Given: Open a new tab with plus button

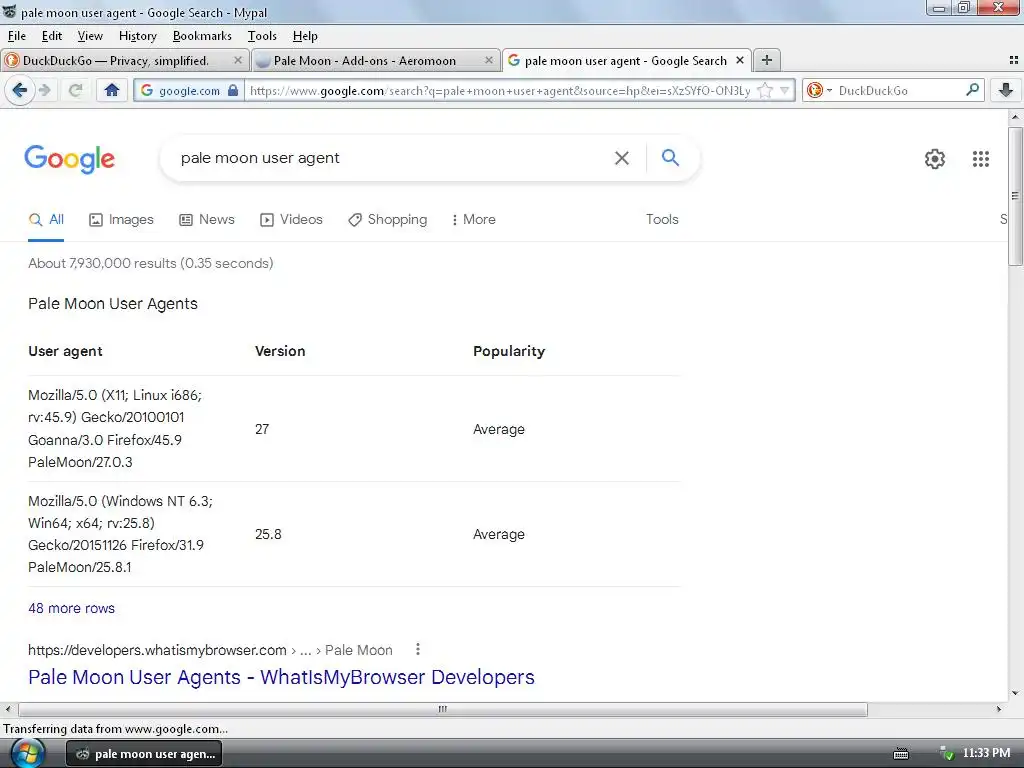Looking at the screenshot, I should click(767, 60).
